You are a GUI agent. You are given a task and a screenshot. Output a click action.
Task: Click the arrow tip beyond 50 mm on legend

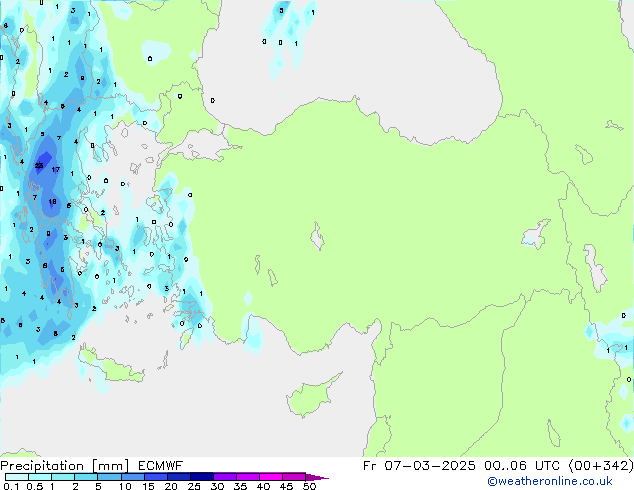click(317, 477)
